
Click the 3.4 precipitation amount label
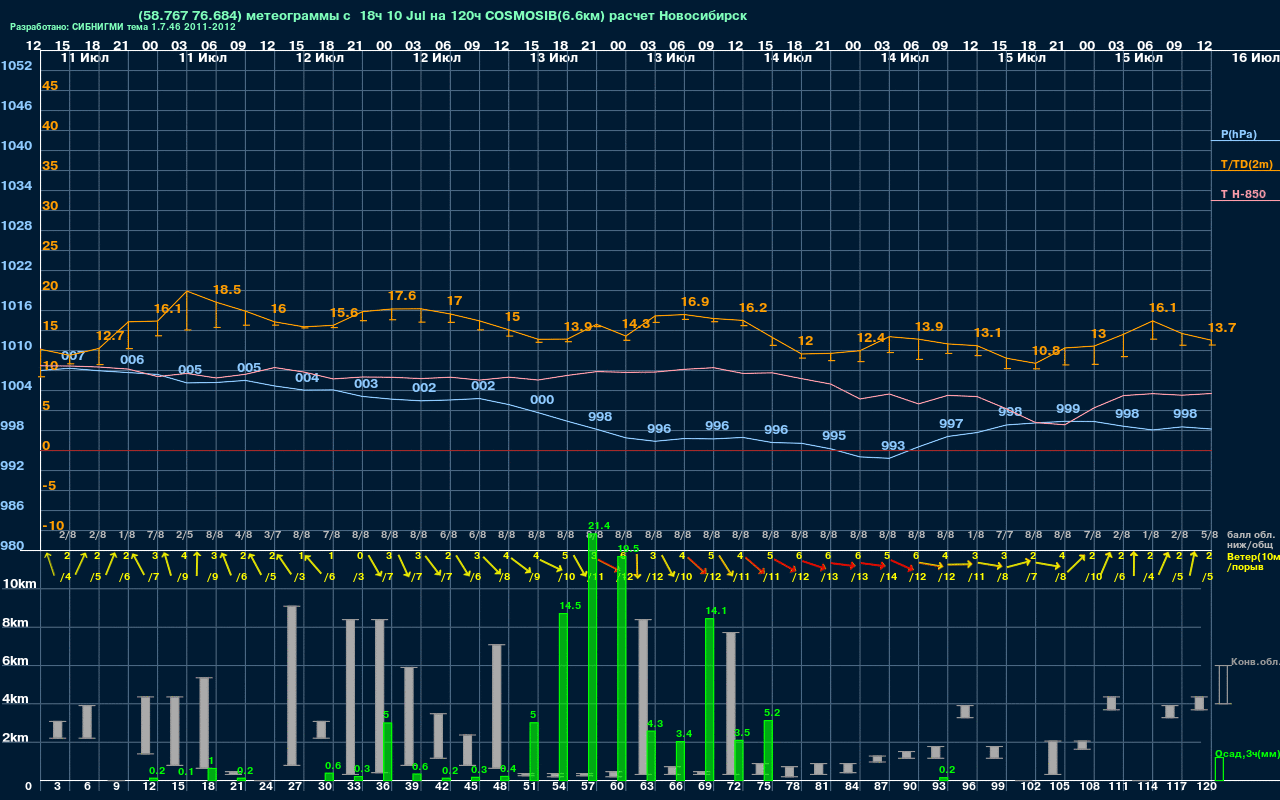pyautogui.click(x=684, y=734)
